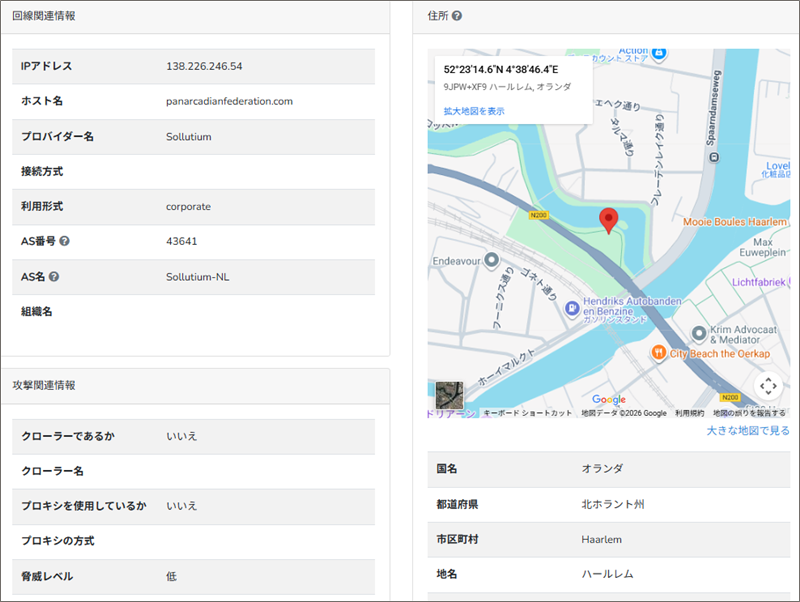
Task: Click the City Beach the Oerkap restaurant icon
Action: tap(659, 352)
